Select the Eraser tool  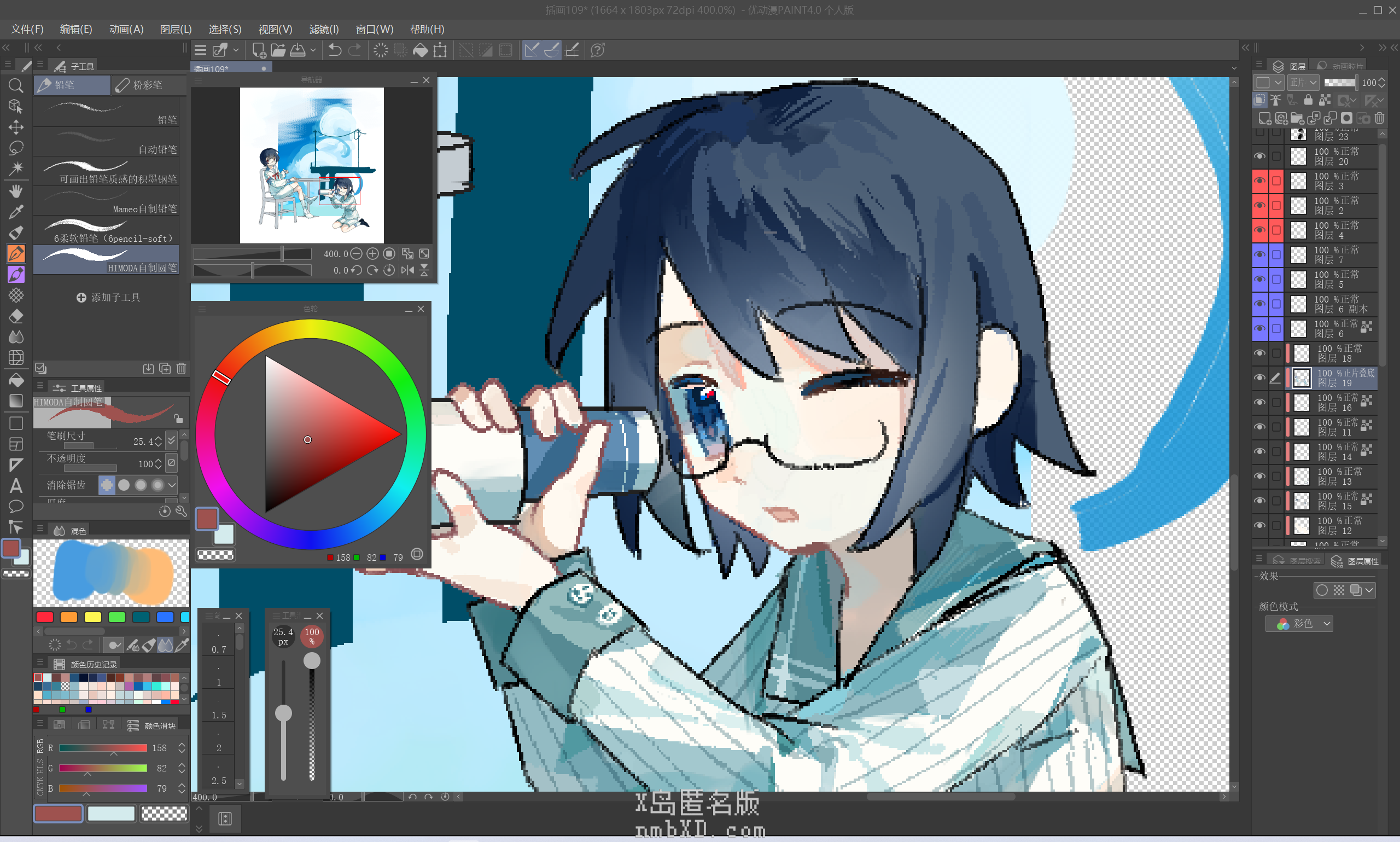point(16,316)
